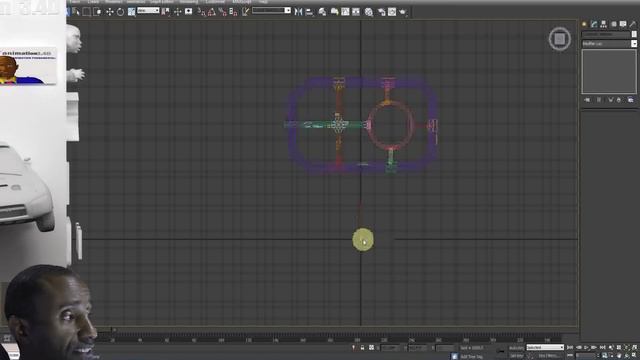Image resolution: width=640 pixels, height=360 pixels.
Task: Click the object name field in Modify panel
Action: pos(606,34)
